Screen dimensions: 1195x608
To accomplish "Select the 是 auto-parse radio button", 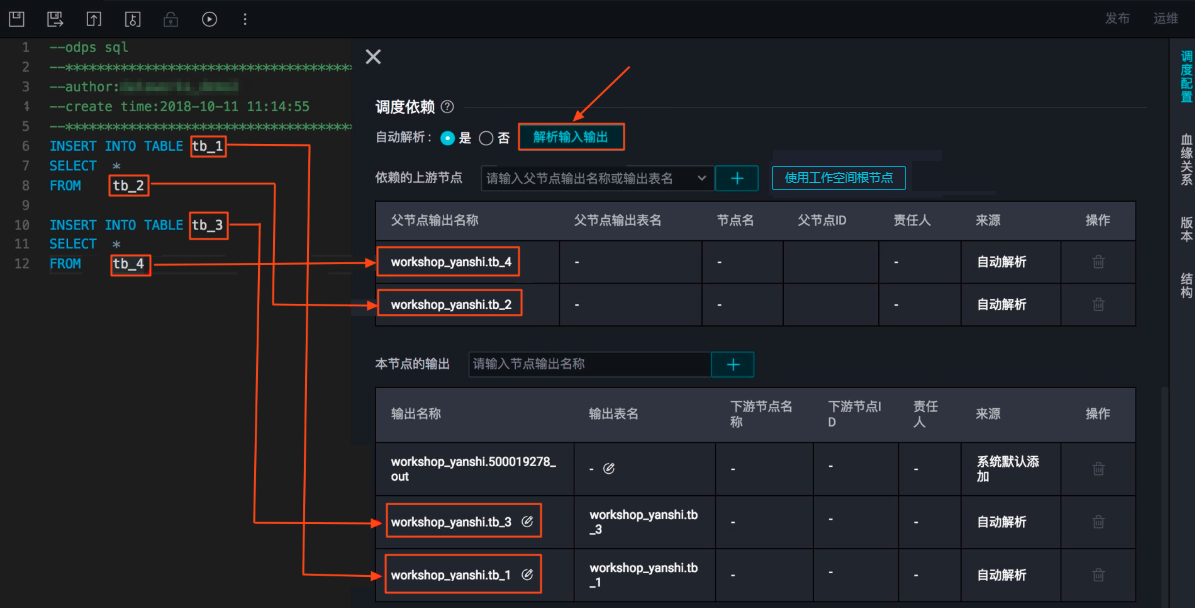I will (447, 138).
